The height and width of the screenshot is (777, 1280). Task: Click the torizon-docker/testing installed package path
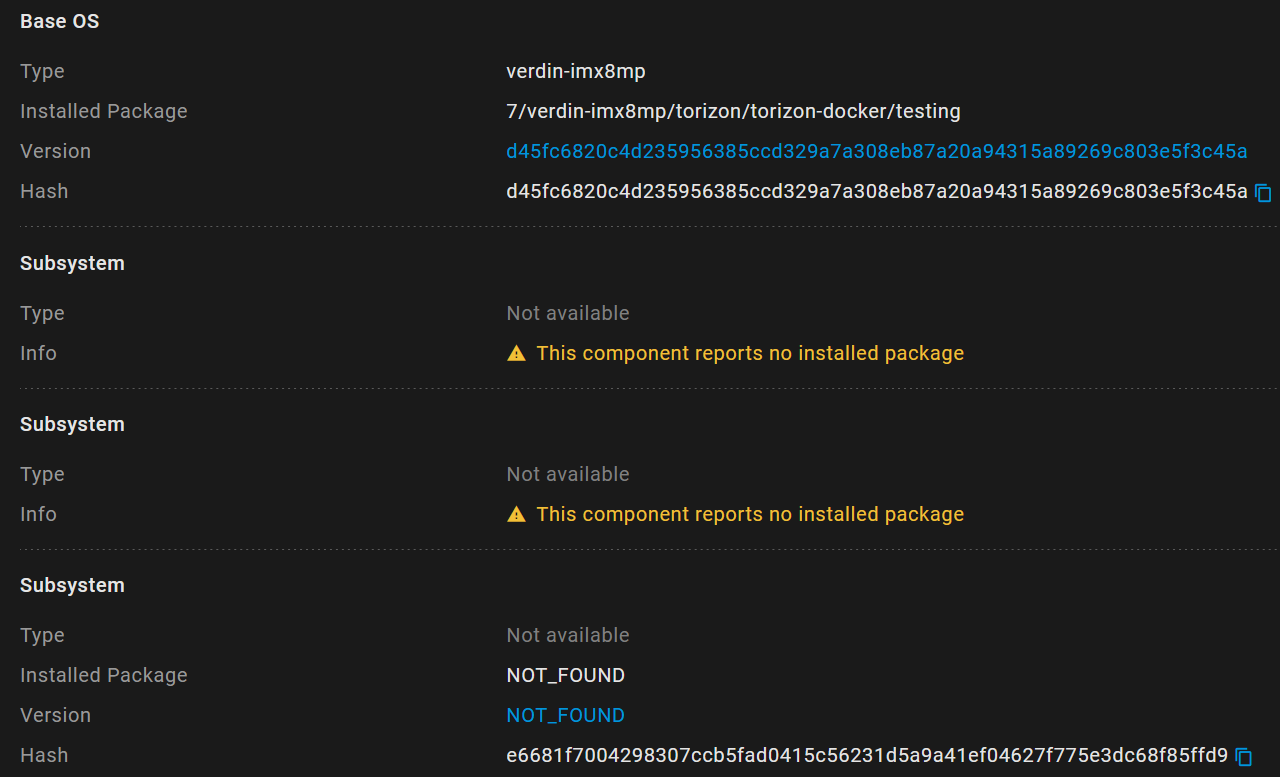pyautogui.click(x=733, y=111)
